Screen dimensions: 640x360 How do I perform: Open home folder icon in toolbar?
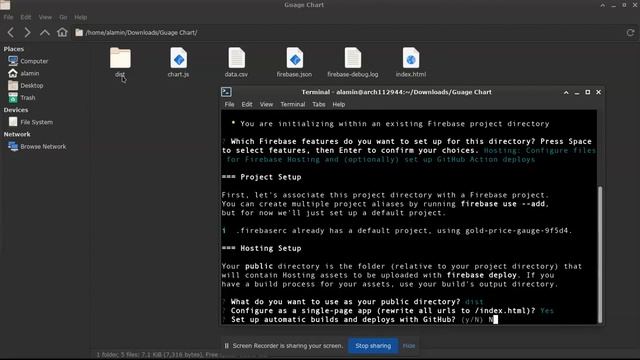pyautogui.click(x=62, y=32)
